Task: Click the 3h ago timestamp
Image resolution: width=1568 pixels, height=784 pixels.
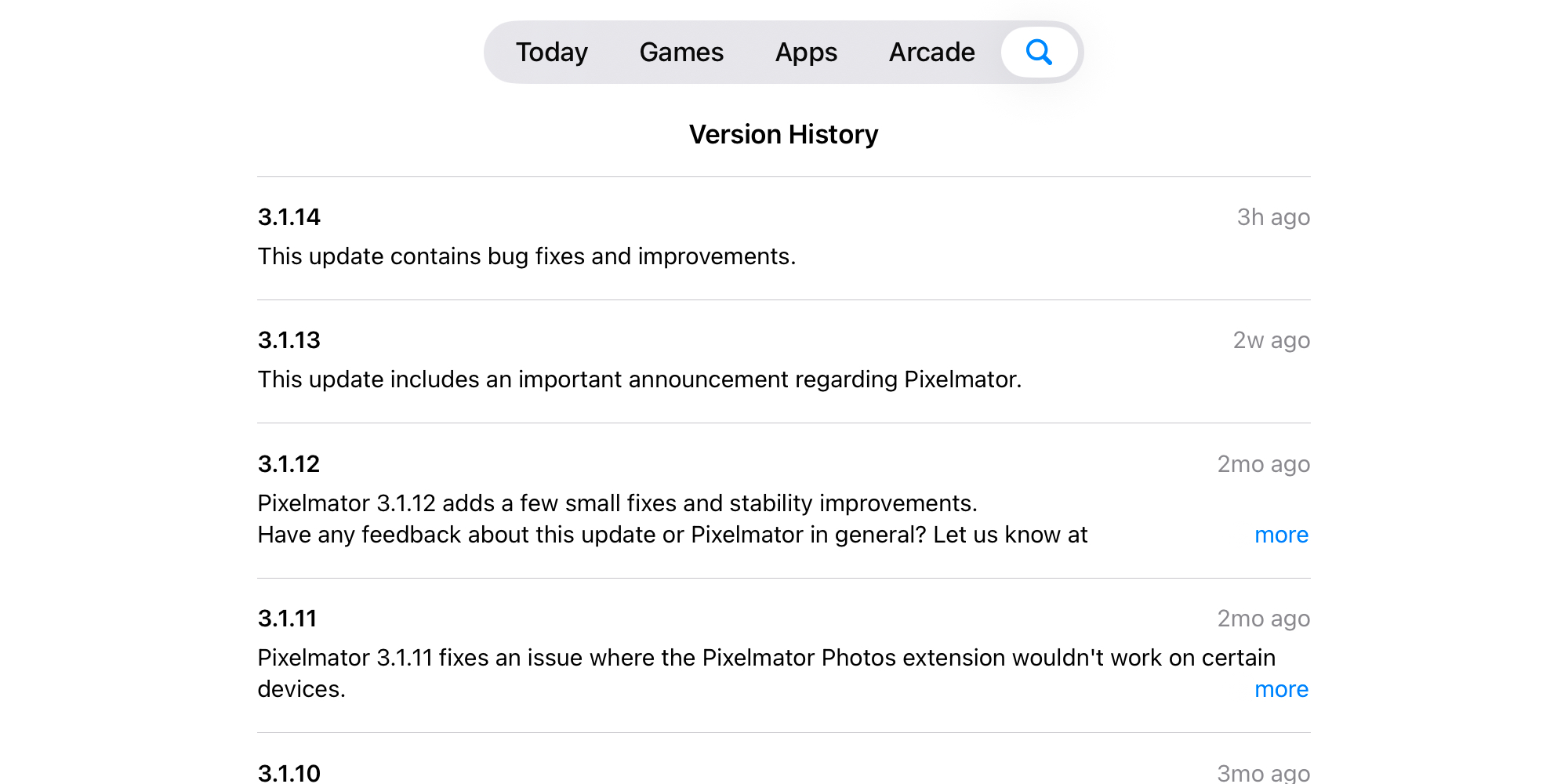Action: click(1272, 217)
